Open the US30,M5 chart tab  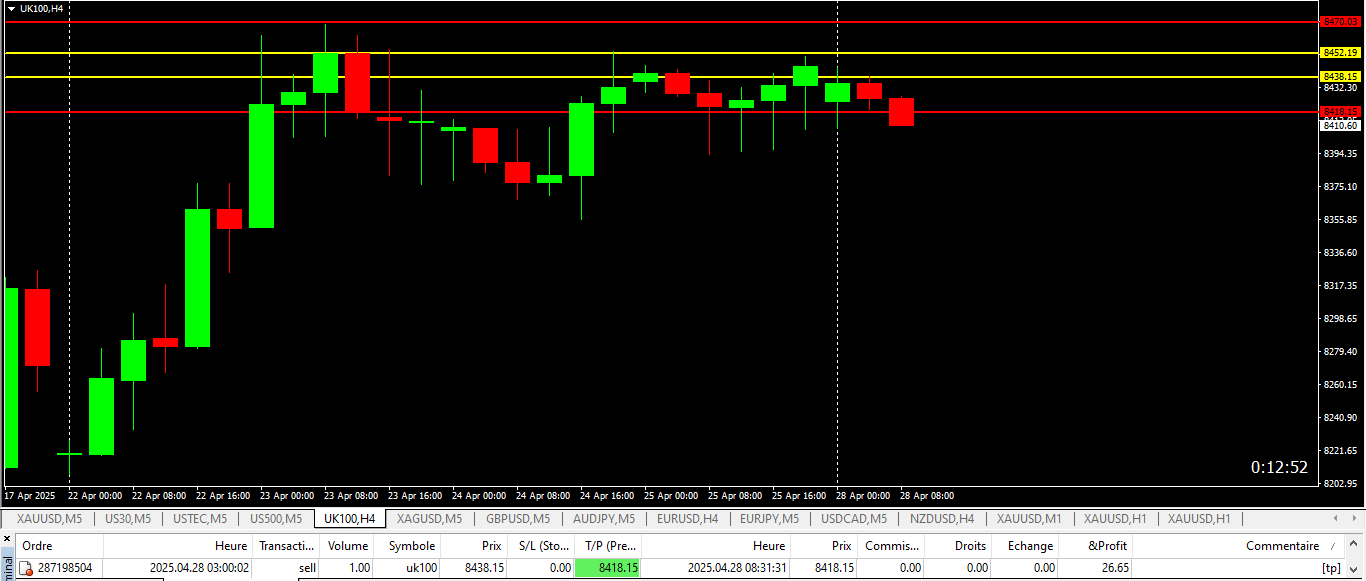pos(128,519)
